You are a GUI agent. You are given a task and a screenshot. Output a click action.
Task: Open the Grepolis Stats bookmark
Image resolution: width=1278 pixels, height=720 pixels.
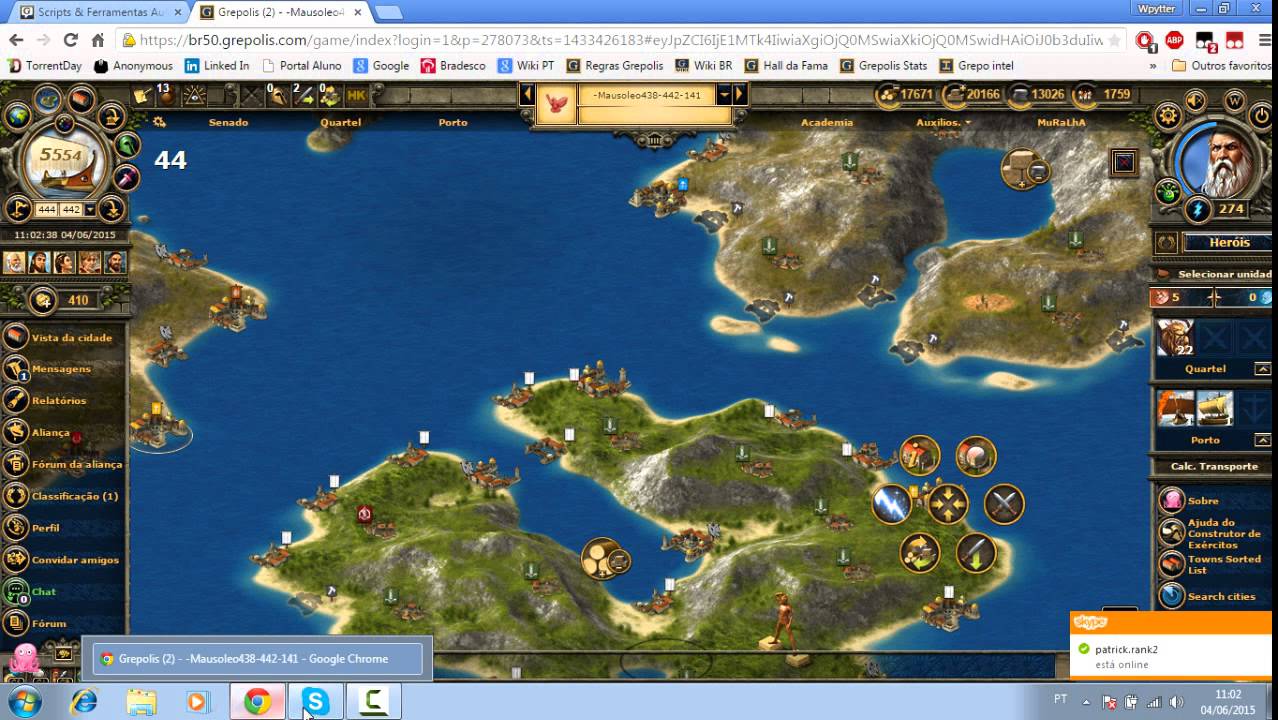tap(883, 66)
